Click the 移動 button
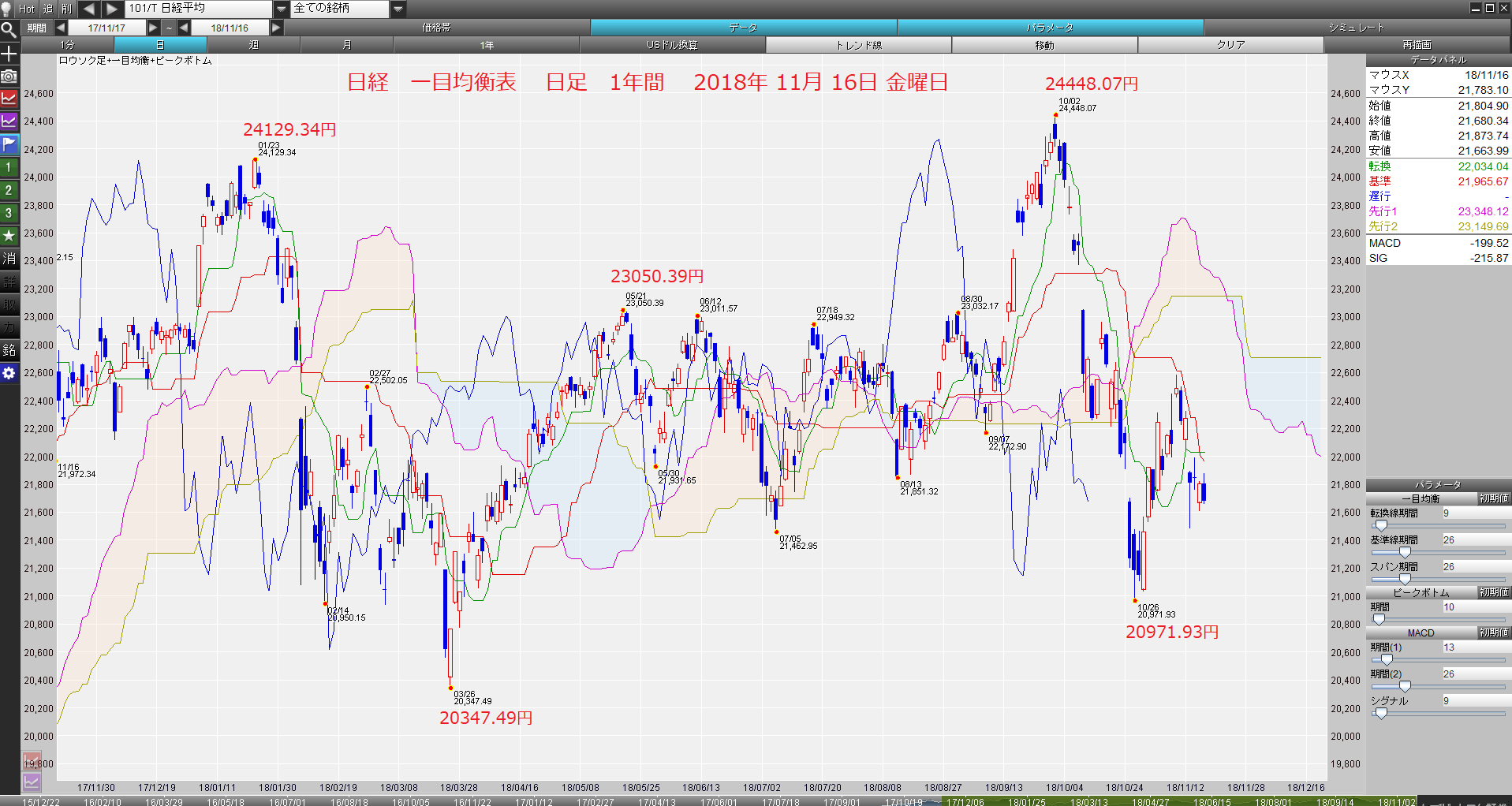 1044,45
